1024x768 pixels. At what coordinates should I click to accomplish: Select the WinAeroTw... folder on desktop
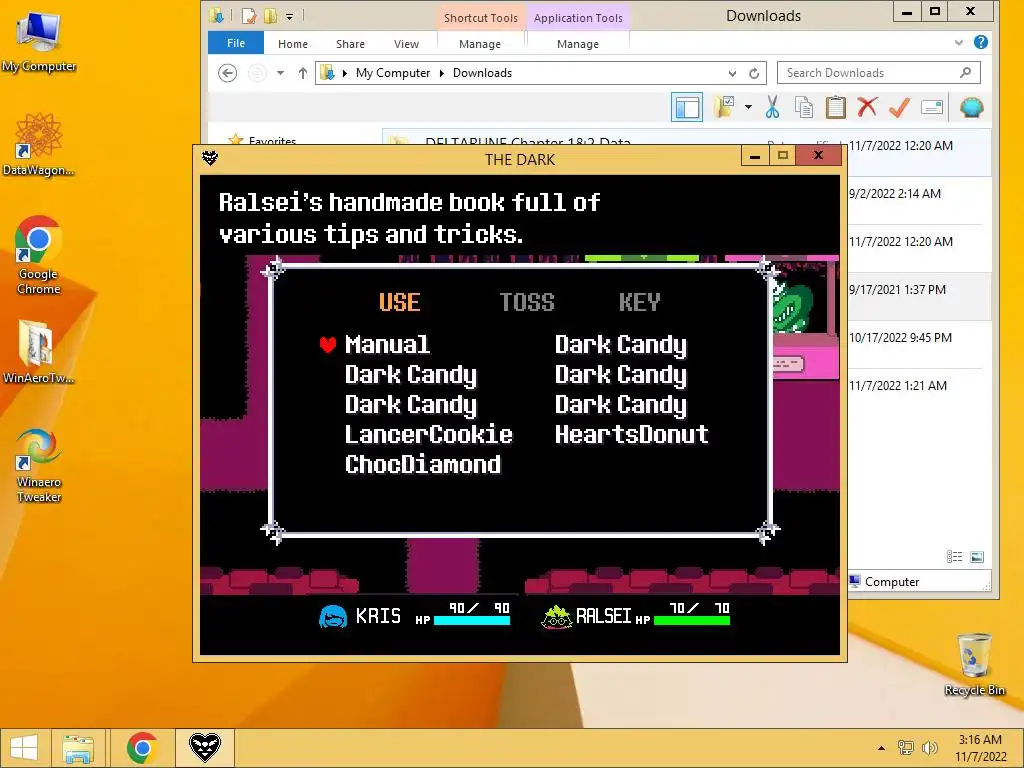click(38, 352)
